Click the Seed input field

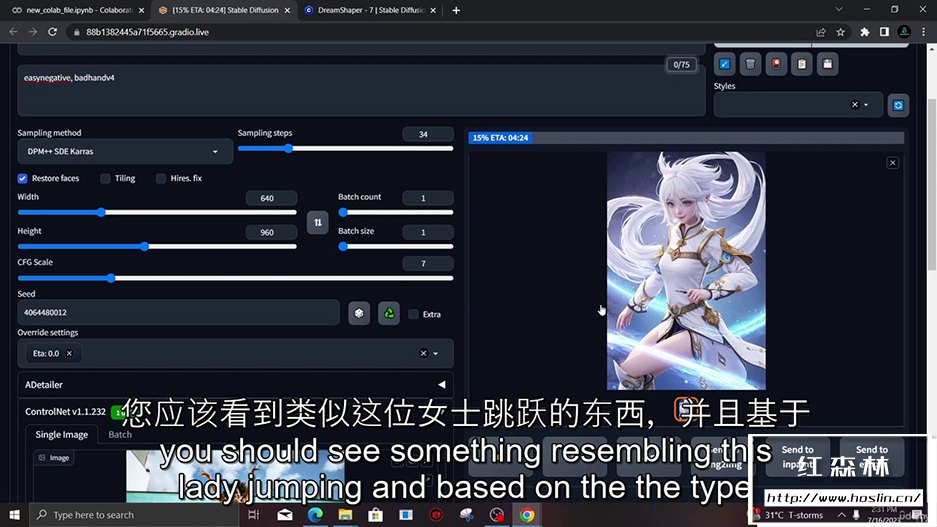178,312
